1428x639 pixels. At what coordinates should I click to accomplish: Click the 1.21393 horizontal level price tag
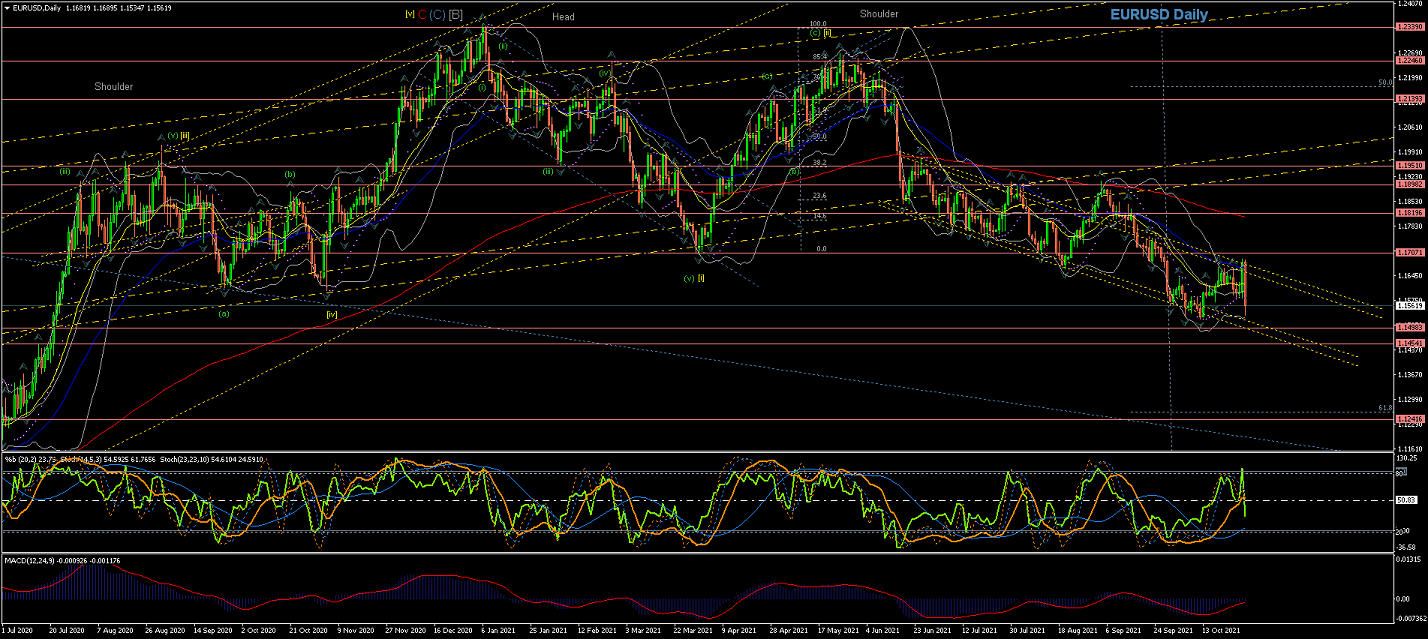point(1410,99)
